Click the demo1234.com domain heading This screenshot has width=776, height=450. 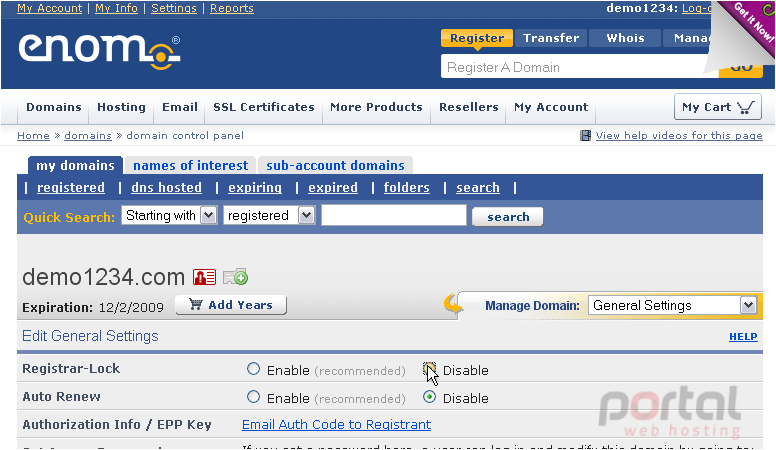click(103, 277)
